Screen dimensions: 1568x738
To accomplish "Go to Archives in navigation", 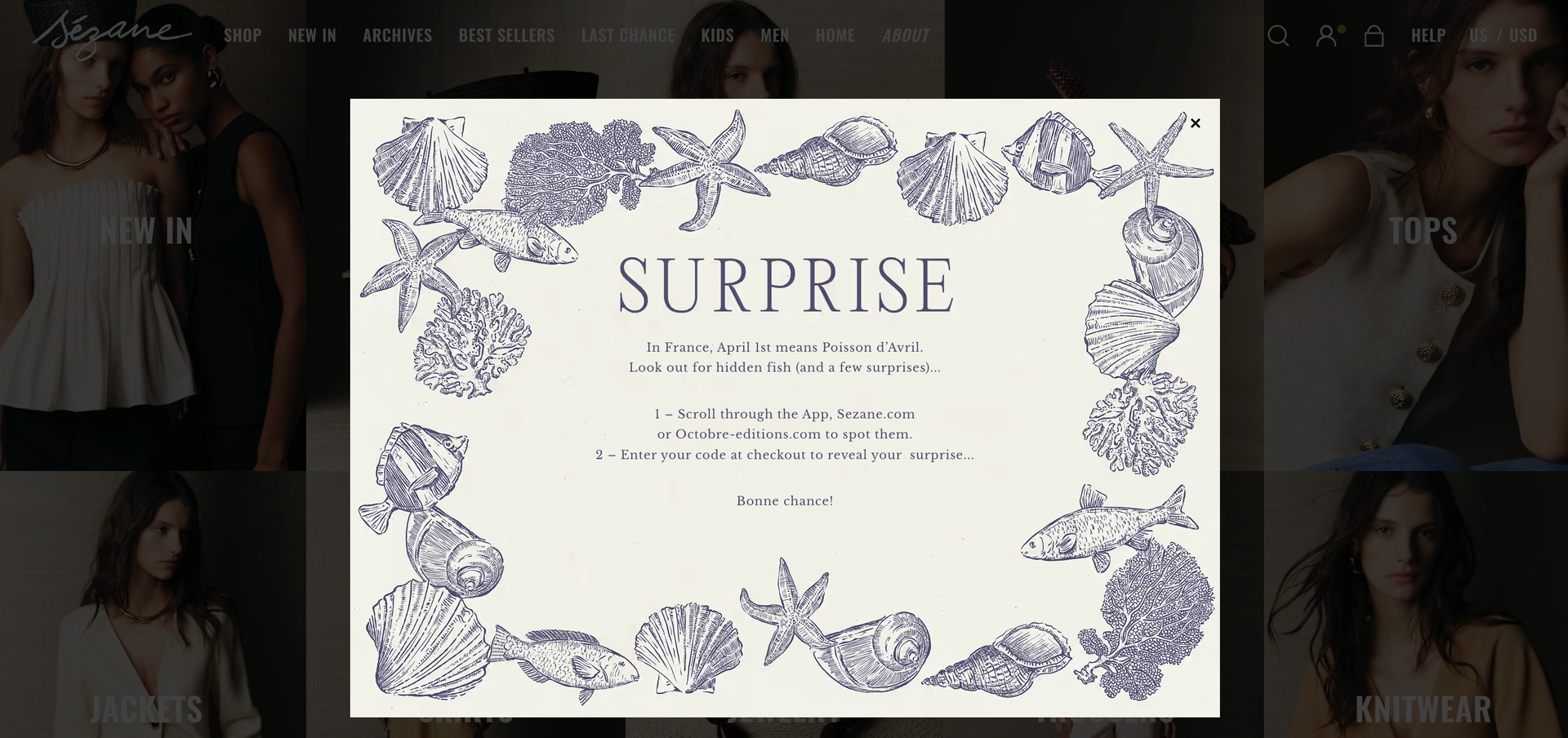I will [x=398, y=36].
